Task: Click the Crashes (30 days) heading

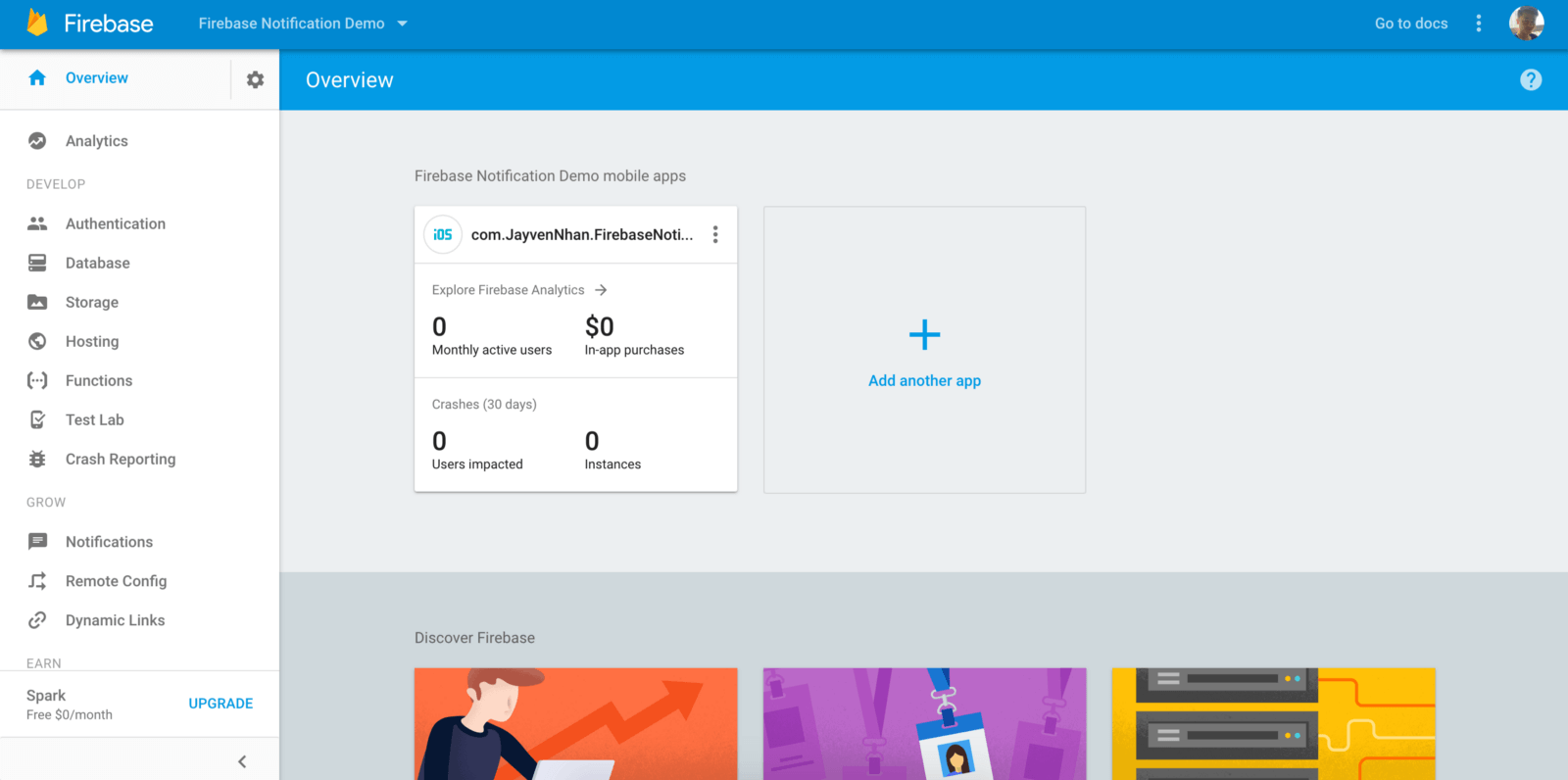Action: point(484,404)
